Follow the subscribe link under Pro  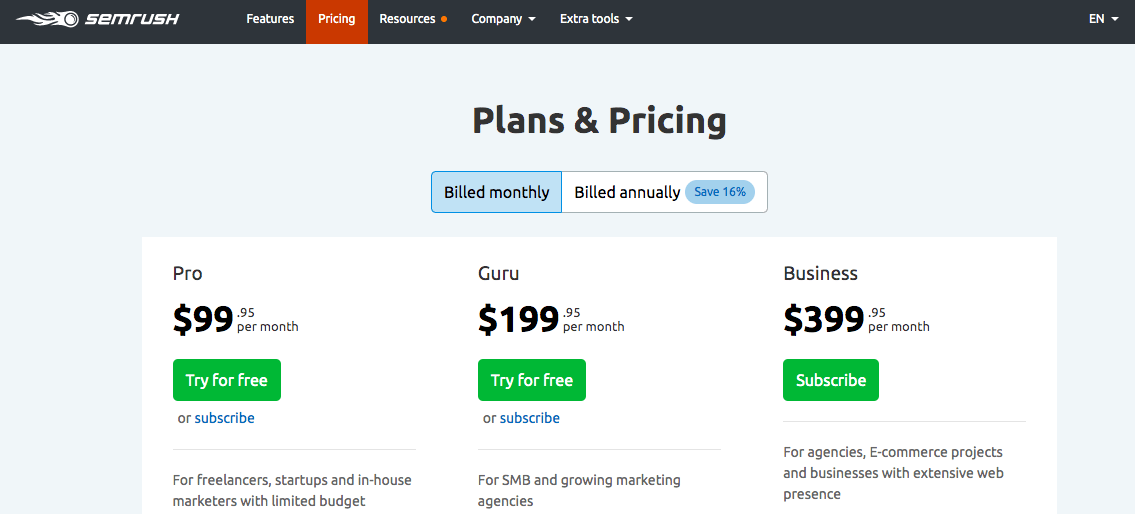tap(224, 418)
